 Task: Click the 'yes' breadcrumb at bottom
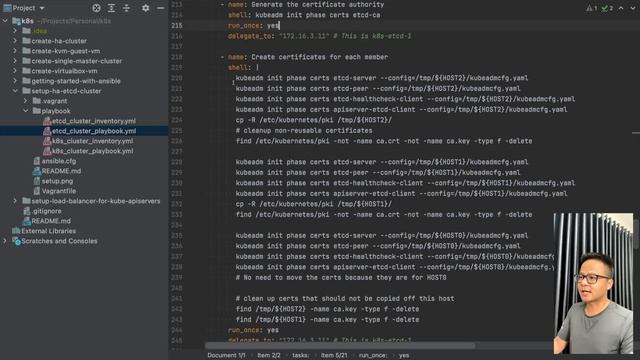coord(404,356)
